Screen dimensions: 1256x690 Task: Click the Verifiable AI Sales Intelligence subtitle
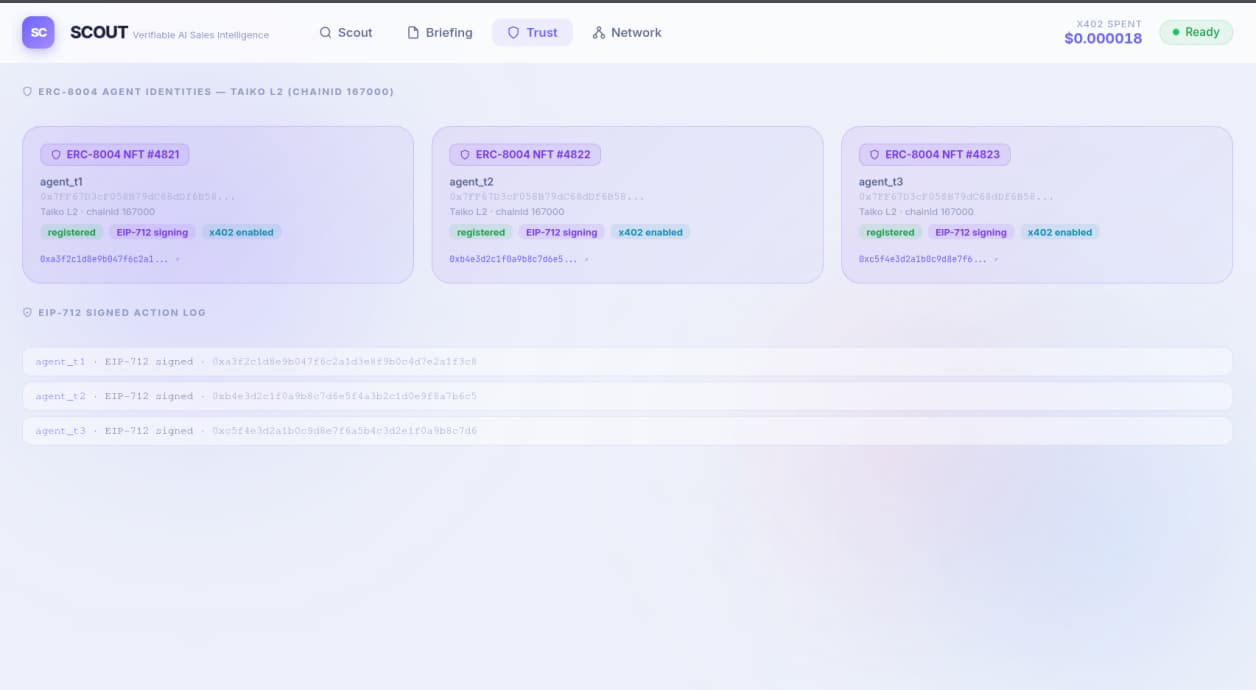pyautogui.click(x=201, y=35)
